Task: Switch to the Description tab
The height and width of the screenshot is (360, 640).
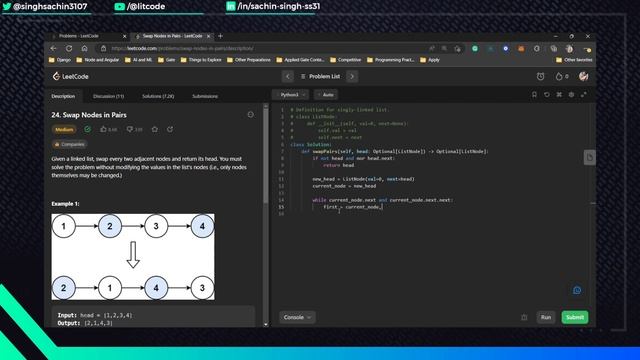Action: pos(63,96)
